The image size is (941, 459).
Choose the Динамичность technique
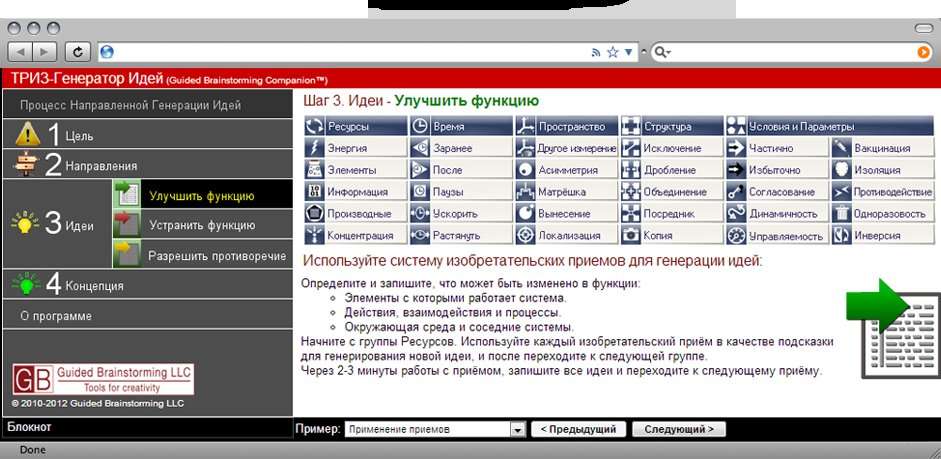(777, 213)
